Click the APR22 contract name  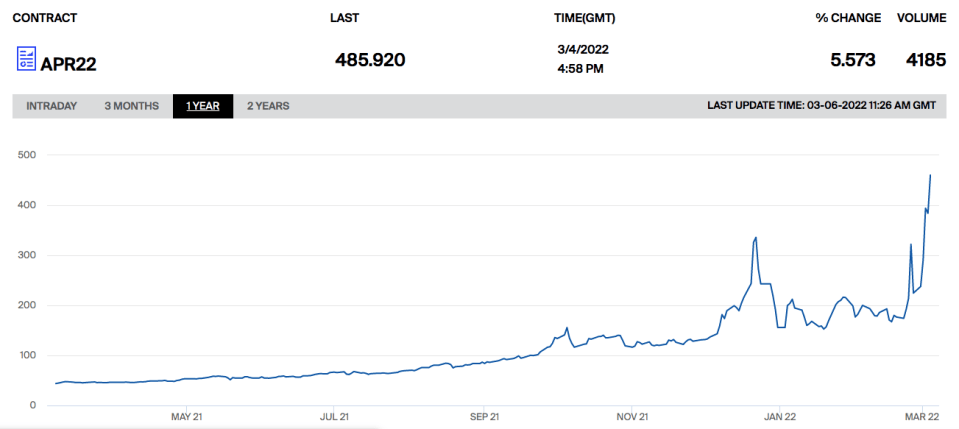coord(68,64)
